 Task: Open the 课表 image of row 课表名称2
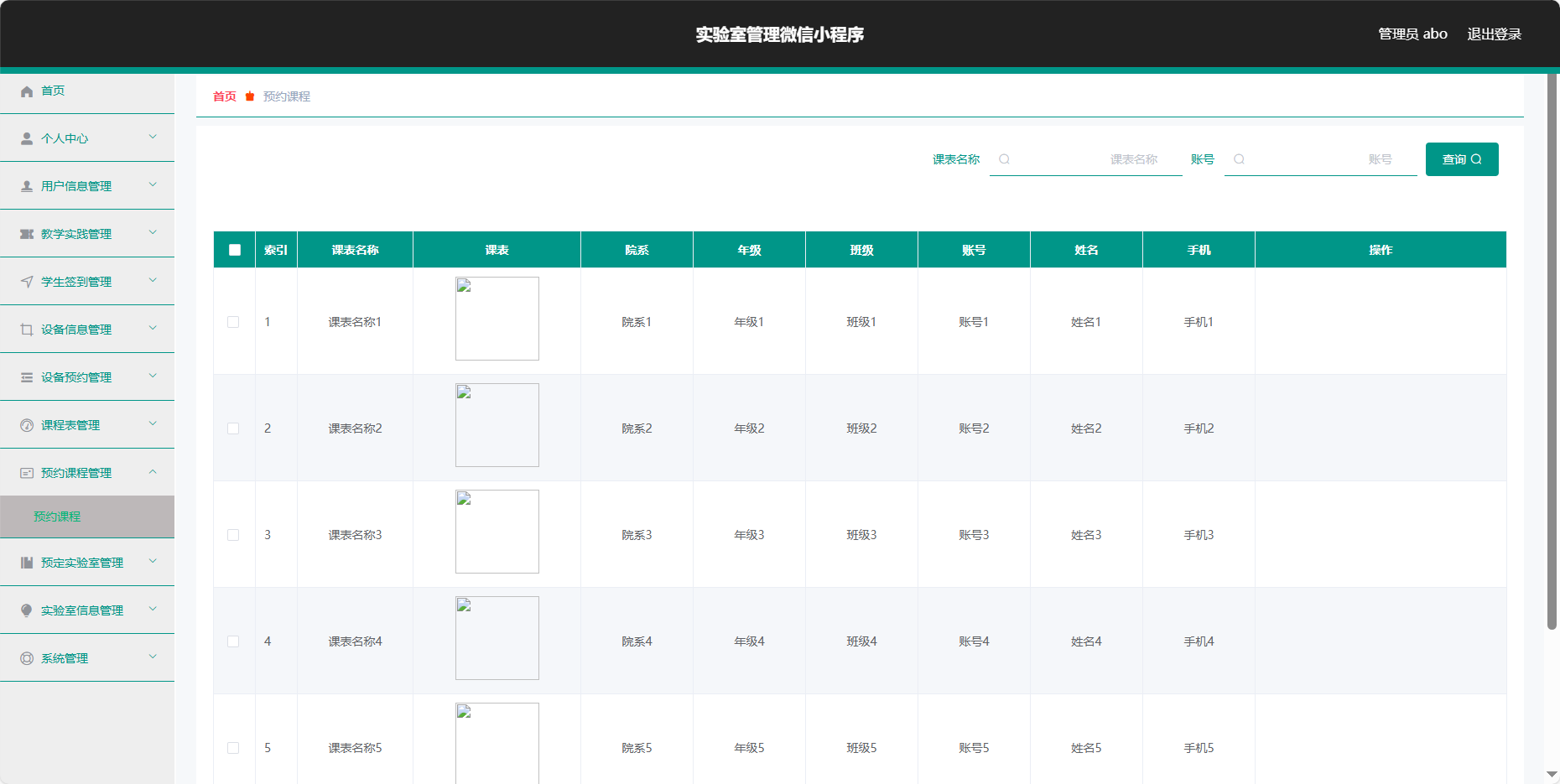pyautogui.click(x=497, y=425)
